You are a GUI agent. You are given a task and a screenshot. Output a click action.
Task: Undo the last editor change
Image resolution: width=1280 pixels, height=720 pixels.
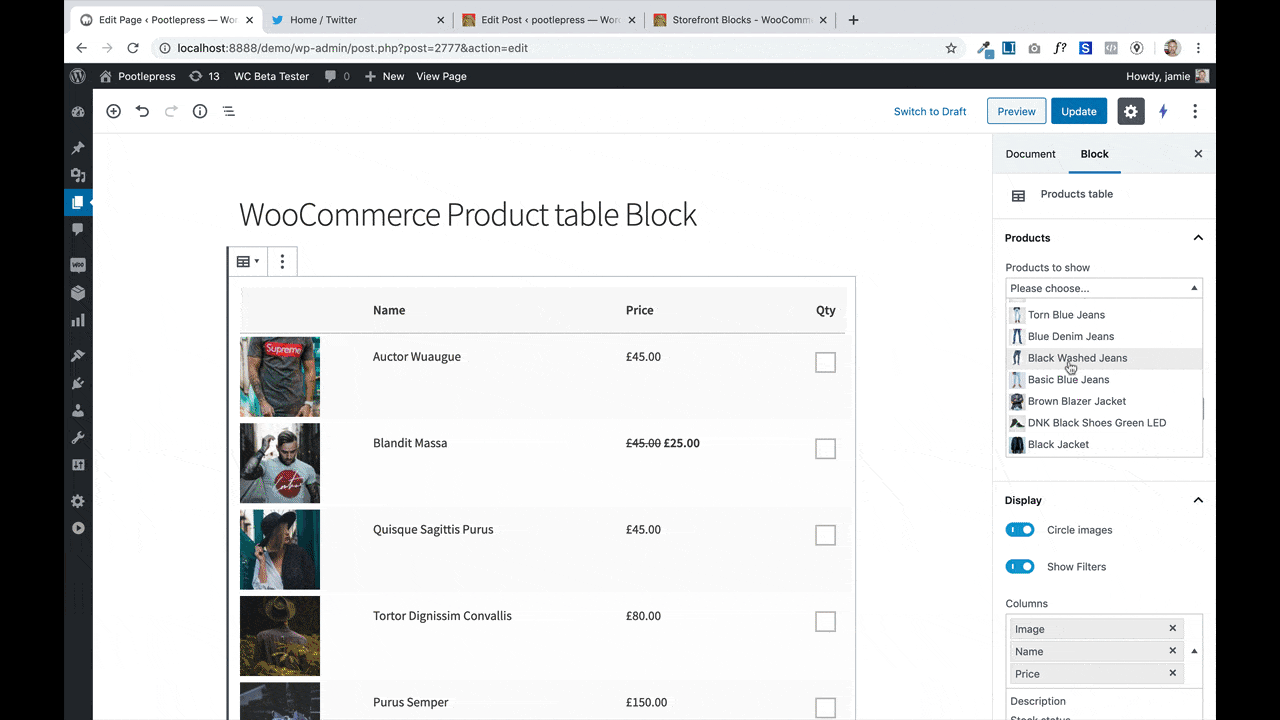click(x=142, y=111)
